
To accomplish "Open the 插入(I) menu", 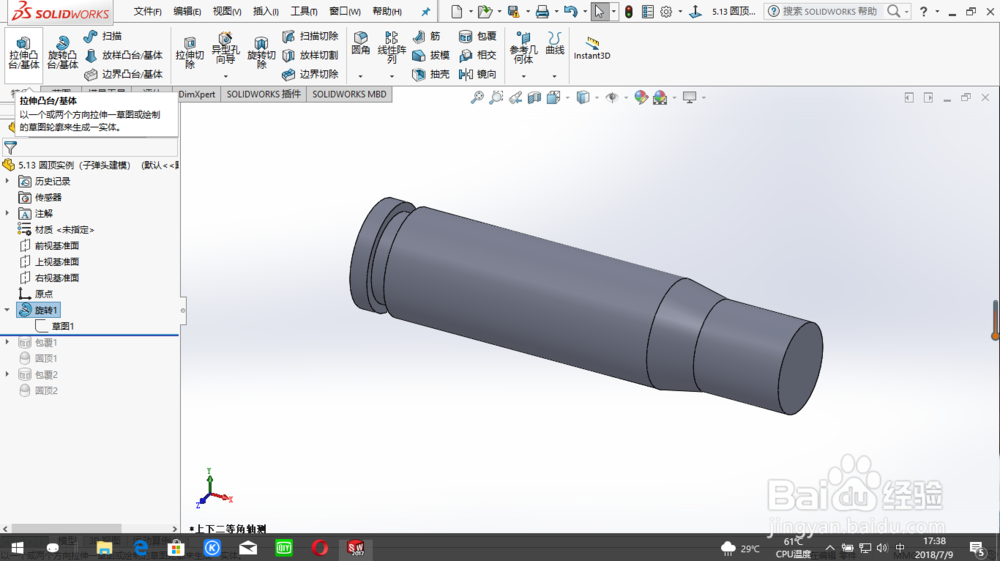I will [x=265, y=11].
